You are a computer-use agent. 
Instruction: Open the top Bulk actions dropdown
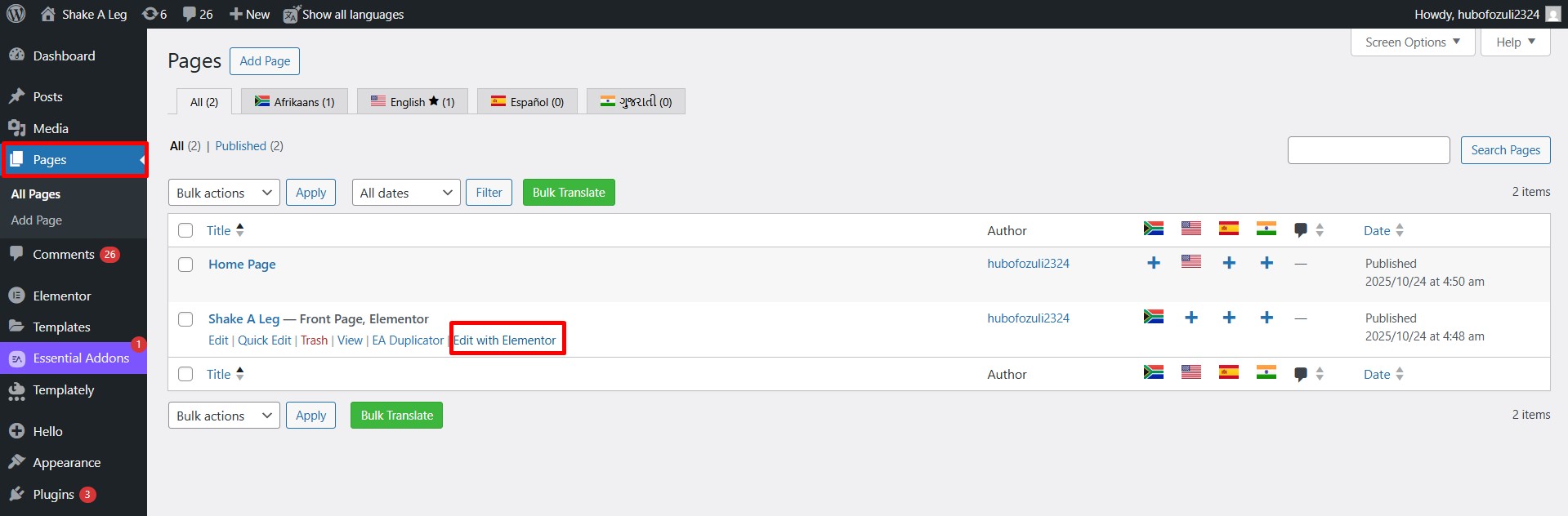(224, 193)
